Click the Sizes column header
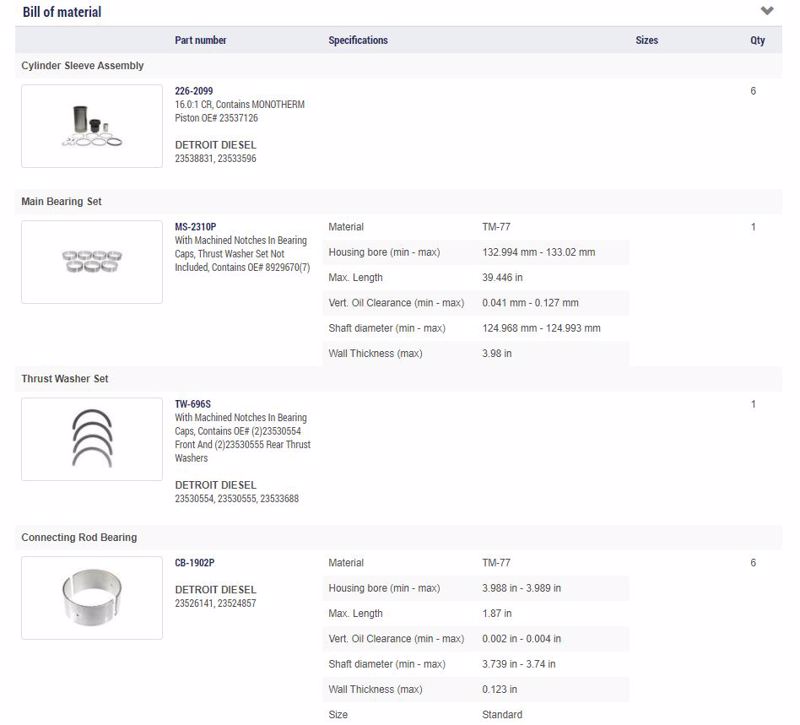This screenshot has width=800, height=725. [x=646, y=40]
